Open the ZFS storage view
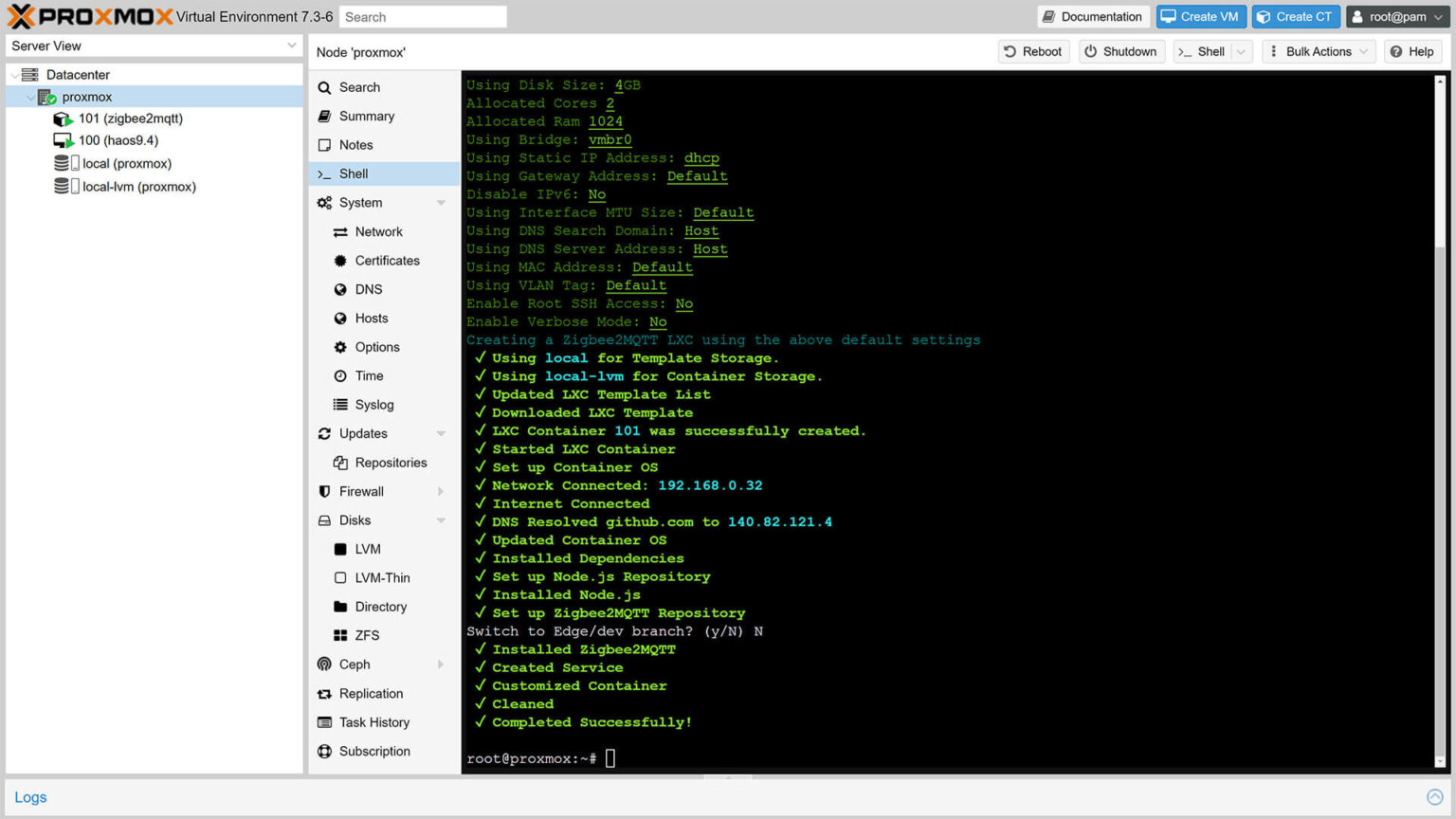Image resolution: width=1456 pixels, height=819 pixels. 365,635
